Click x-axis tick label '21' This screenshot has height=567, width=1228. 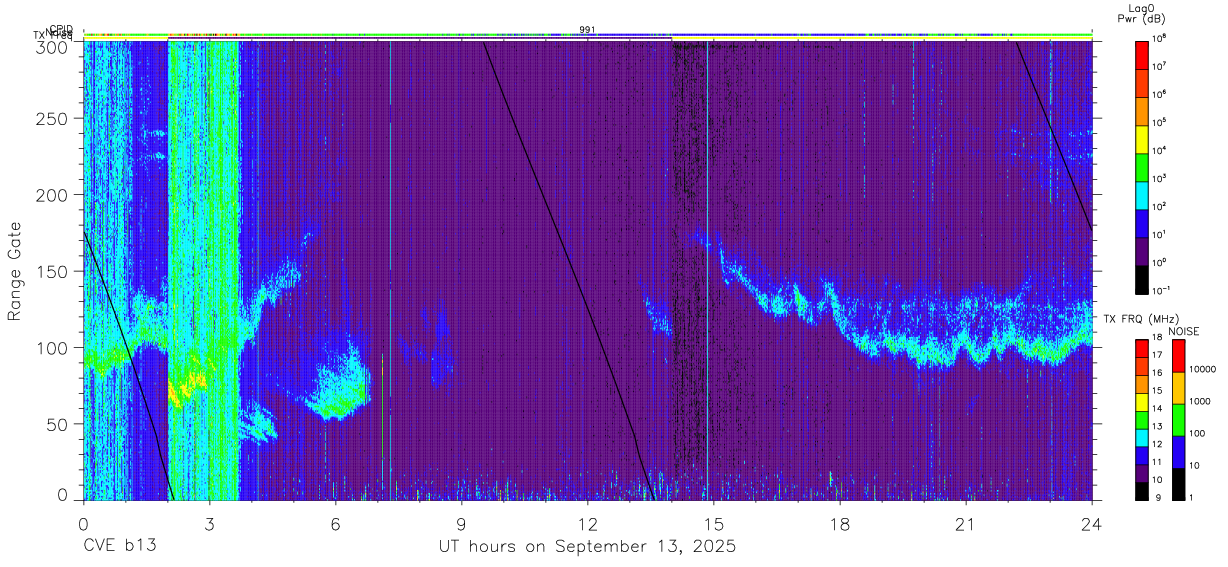coord(966,523)
